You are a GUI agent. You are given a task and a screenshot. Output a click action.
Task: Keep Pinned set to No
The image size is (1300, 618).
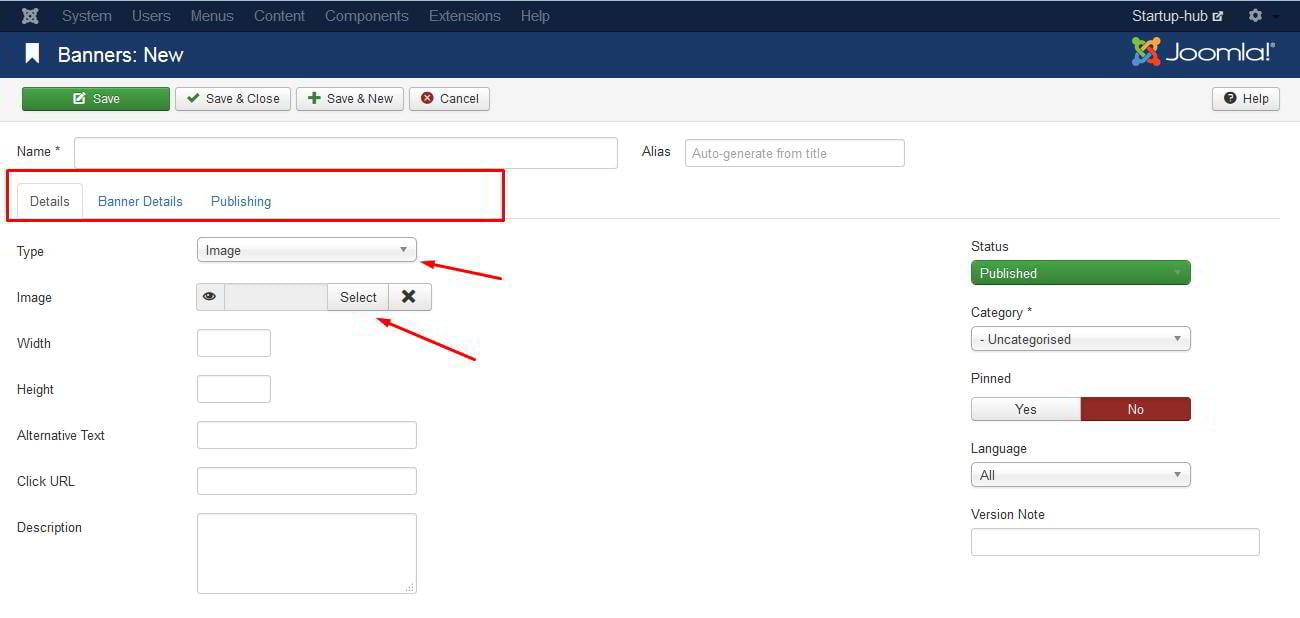(x=1136, y=408)
